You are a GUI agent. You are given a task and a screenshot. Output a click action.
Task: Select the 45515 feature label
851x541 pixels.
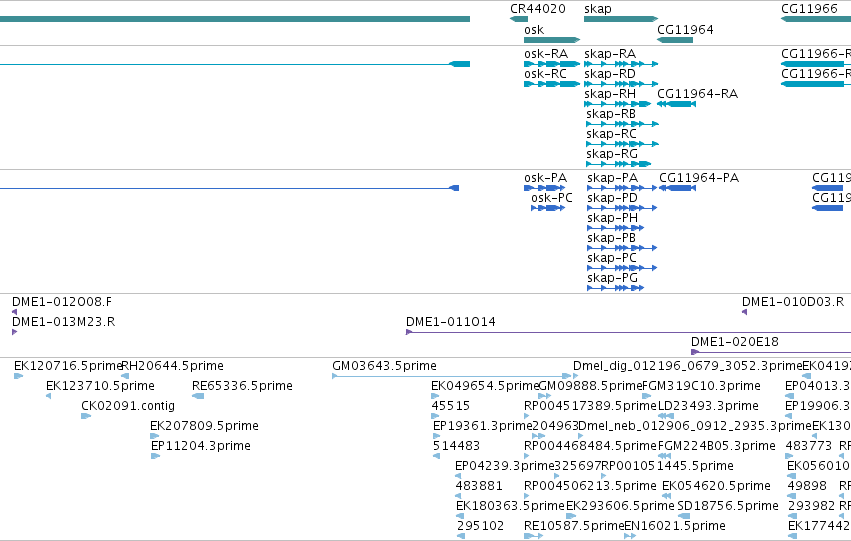click(450, 406)
